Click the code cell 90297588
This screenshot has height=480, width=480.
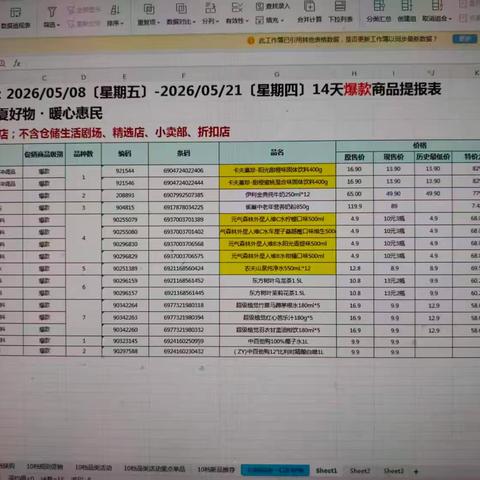125,351
